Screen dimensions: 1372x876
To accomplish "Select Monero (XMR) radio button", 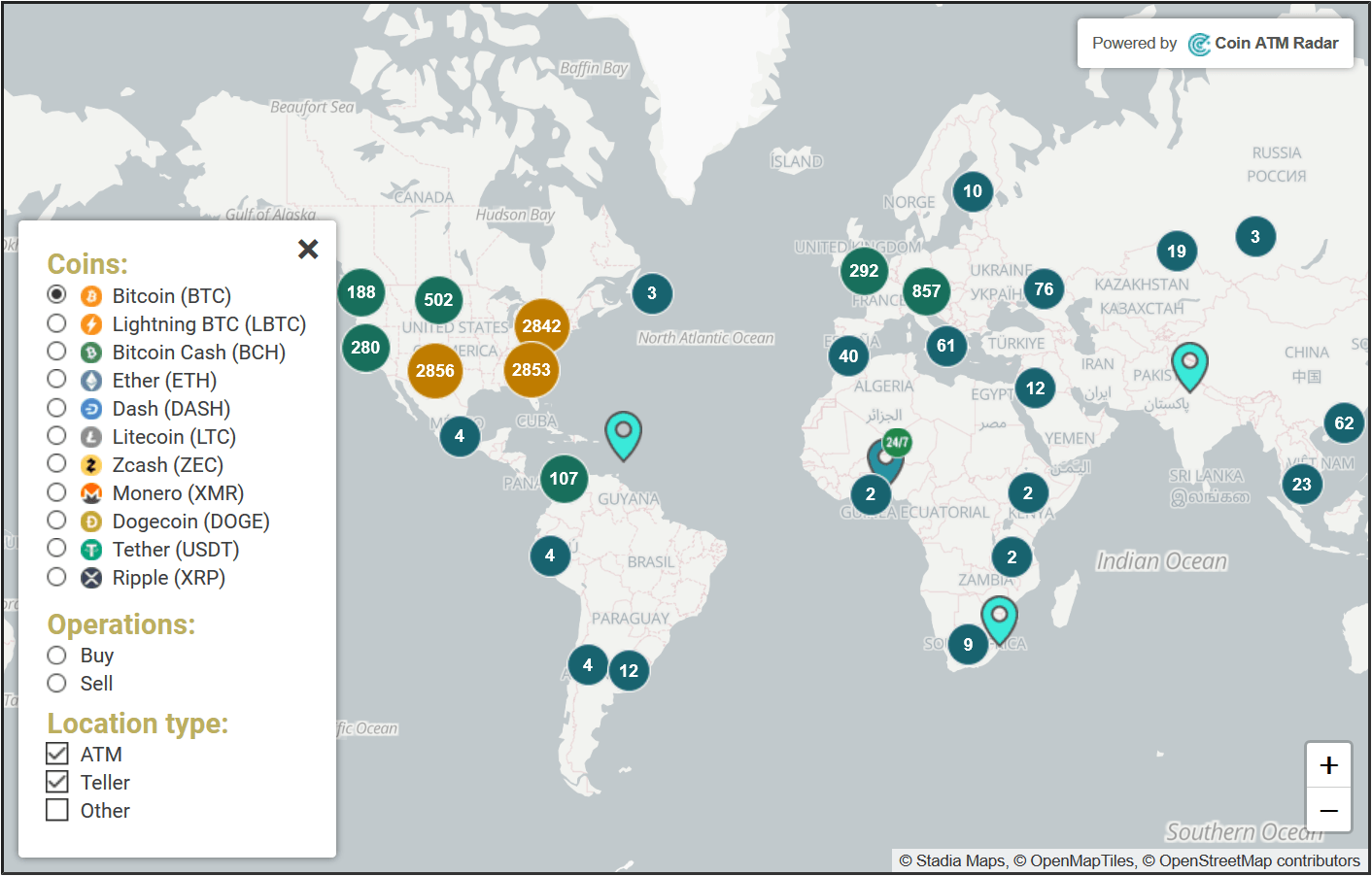I will tap(57, 491).
